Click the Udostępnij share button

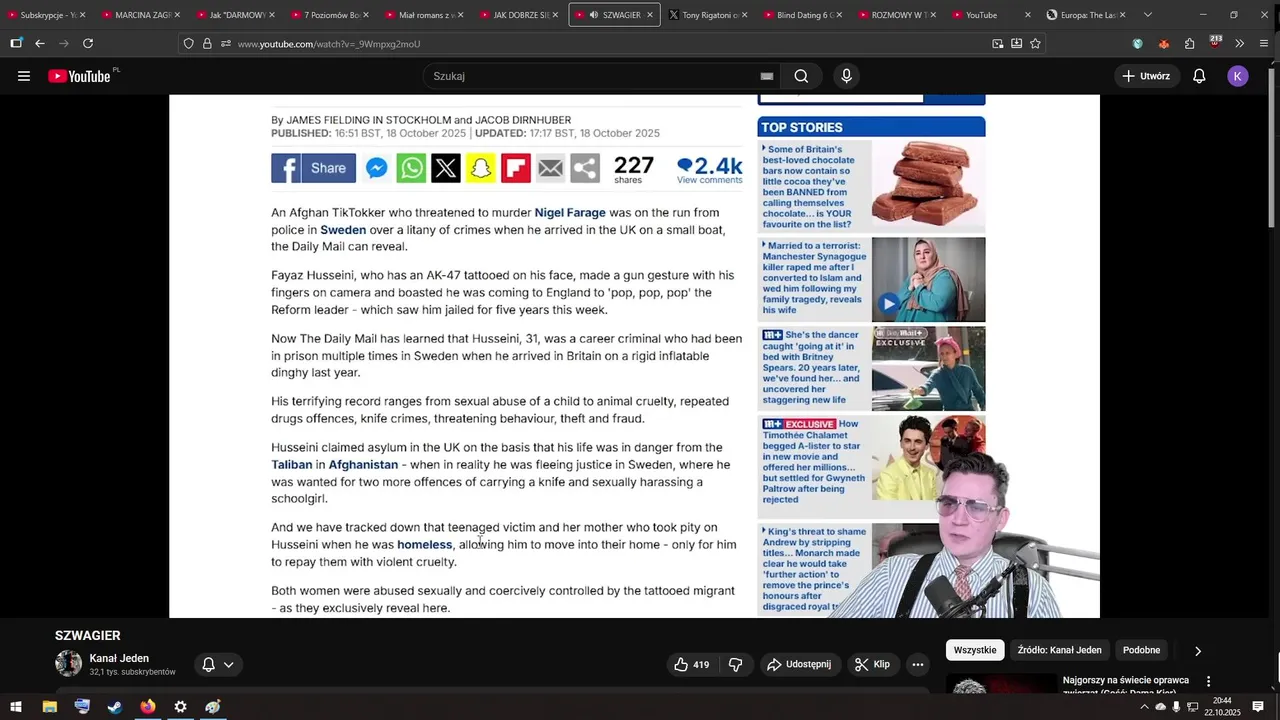pos(798,664)
